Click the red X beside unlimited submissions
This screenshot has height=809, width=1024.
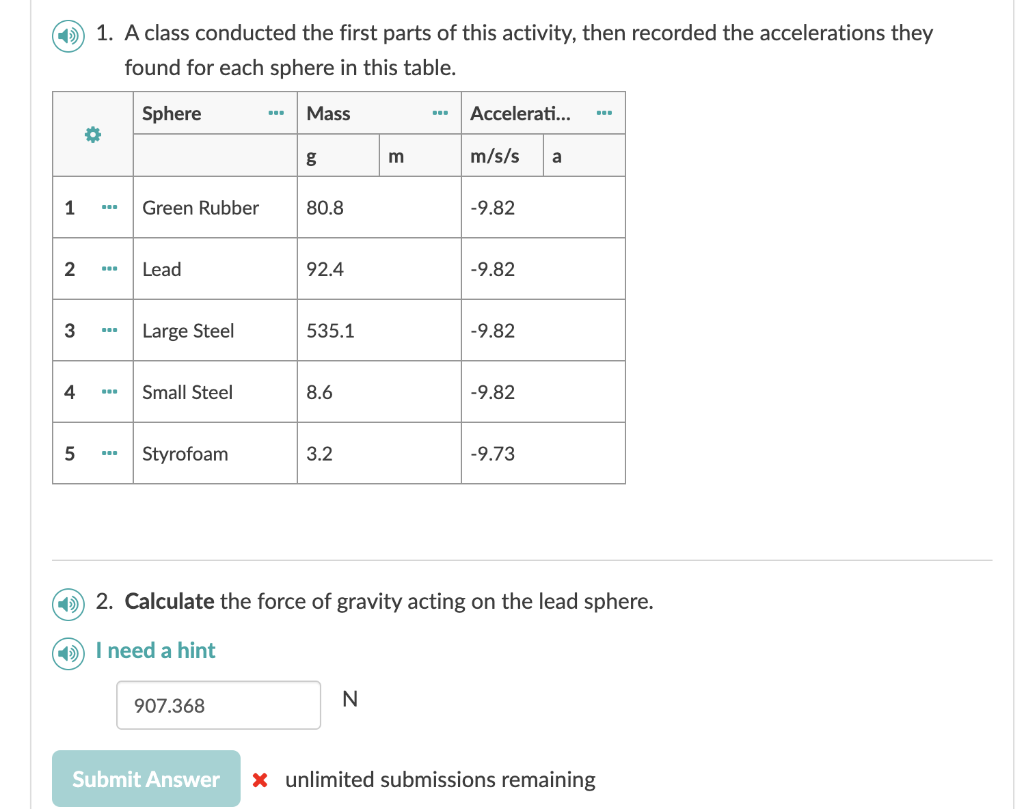coord(262,779)
